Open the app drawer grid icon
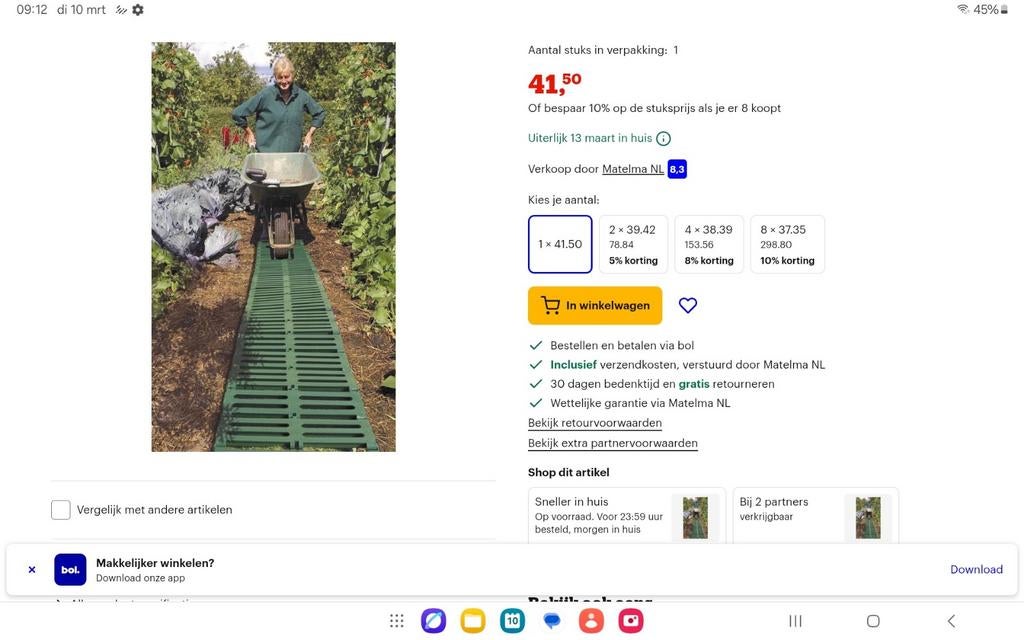This screenshot has width=1024, height=640. pyautogui.click(x=397, y=620)
